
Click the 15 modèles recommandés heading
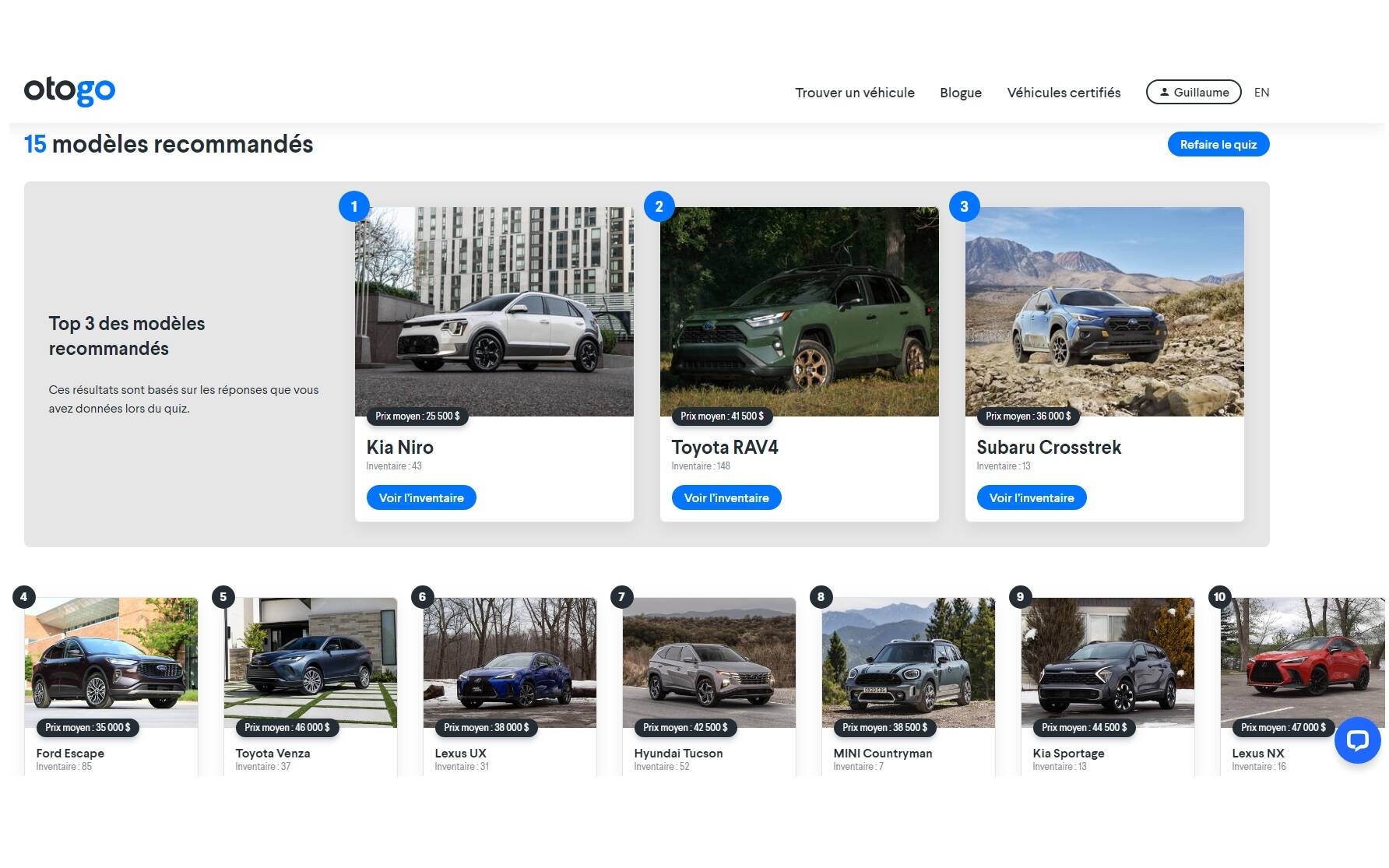click(x=168, y=145)
